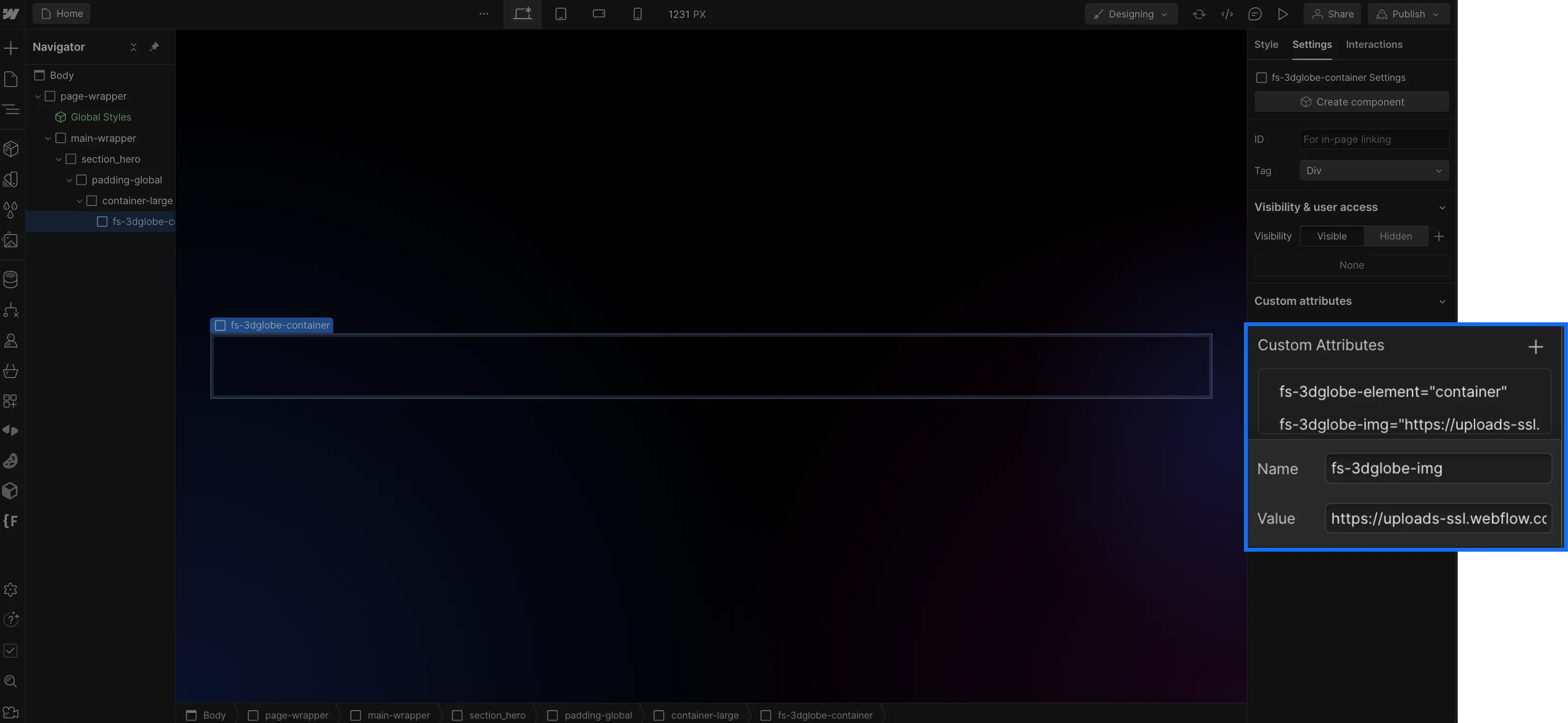Click the sync refresh icon in top bar
1568x723 pixels.
(x=1199, y=14)
